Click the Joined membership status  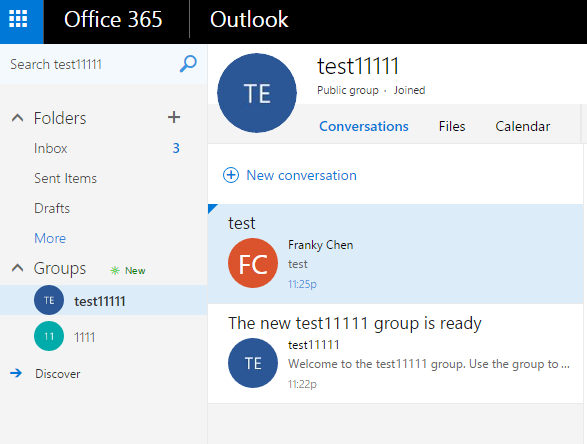pos(409,90)
